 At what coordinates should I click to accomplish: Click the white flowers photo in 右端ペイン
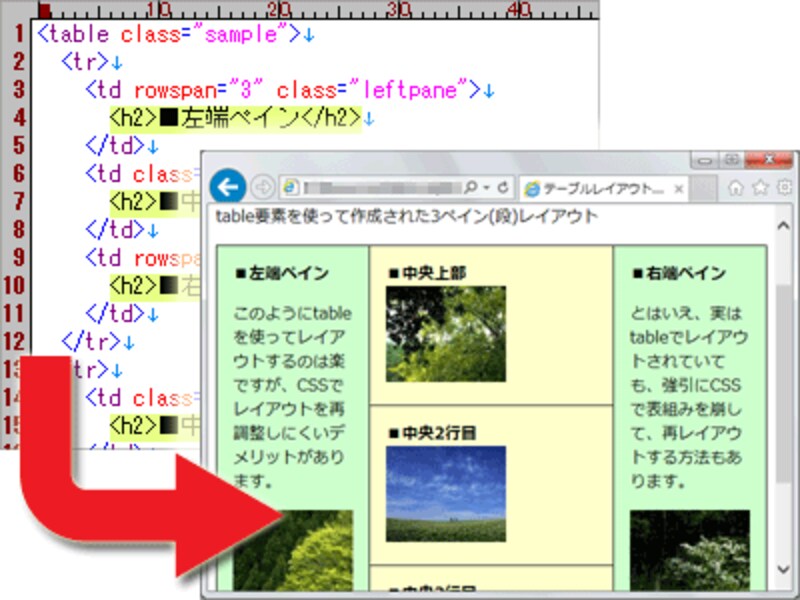[690, 550]
